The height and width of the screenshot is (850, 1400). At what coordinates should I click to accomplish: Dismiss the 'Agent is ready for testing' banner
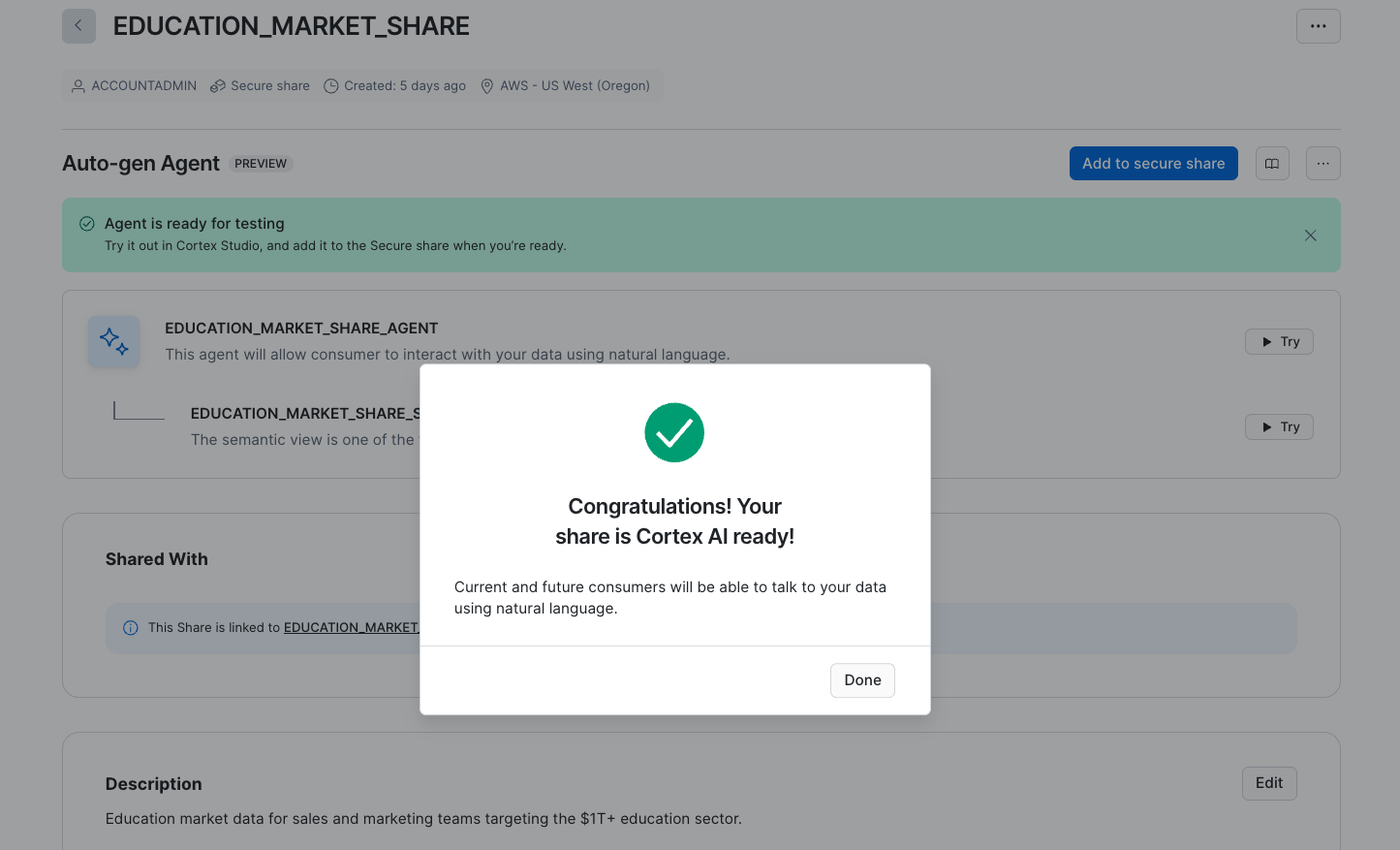coord(1310,236)
